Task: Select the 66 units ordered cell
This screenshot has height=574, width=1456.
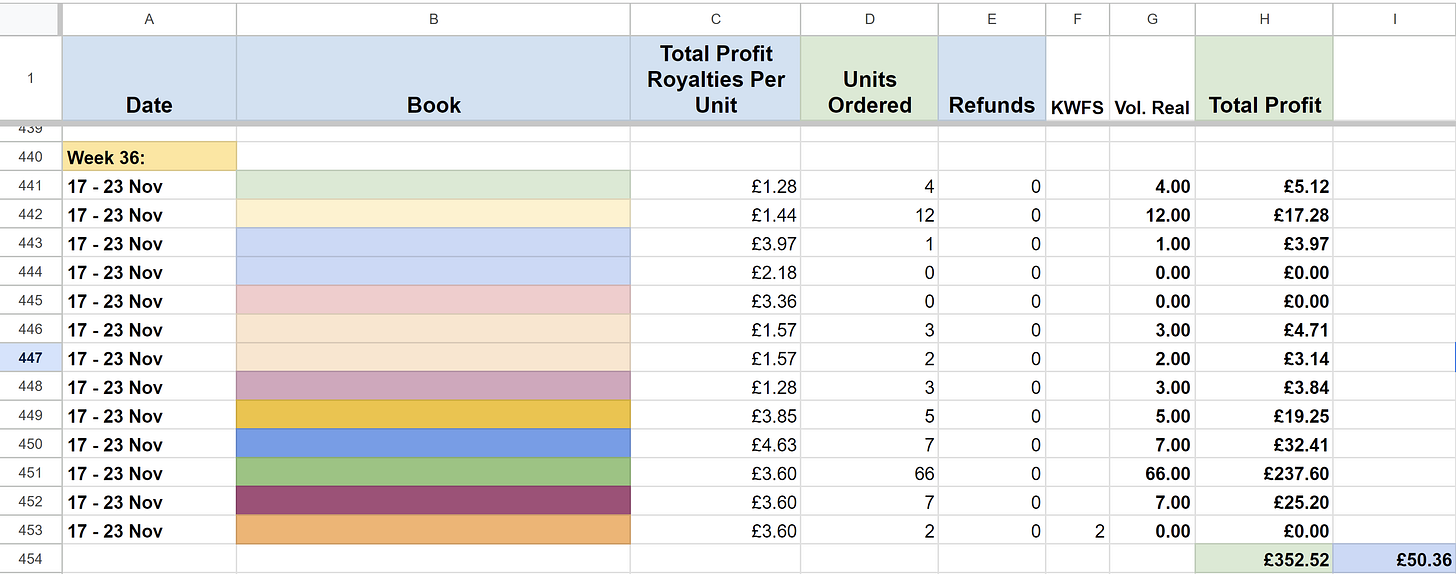Action: (869, 473)
